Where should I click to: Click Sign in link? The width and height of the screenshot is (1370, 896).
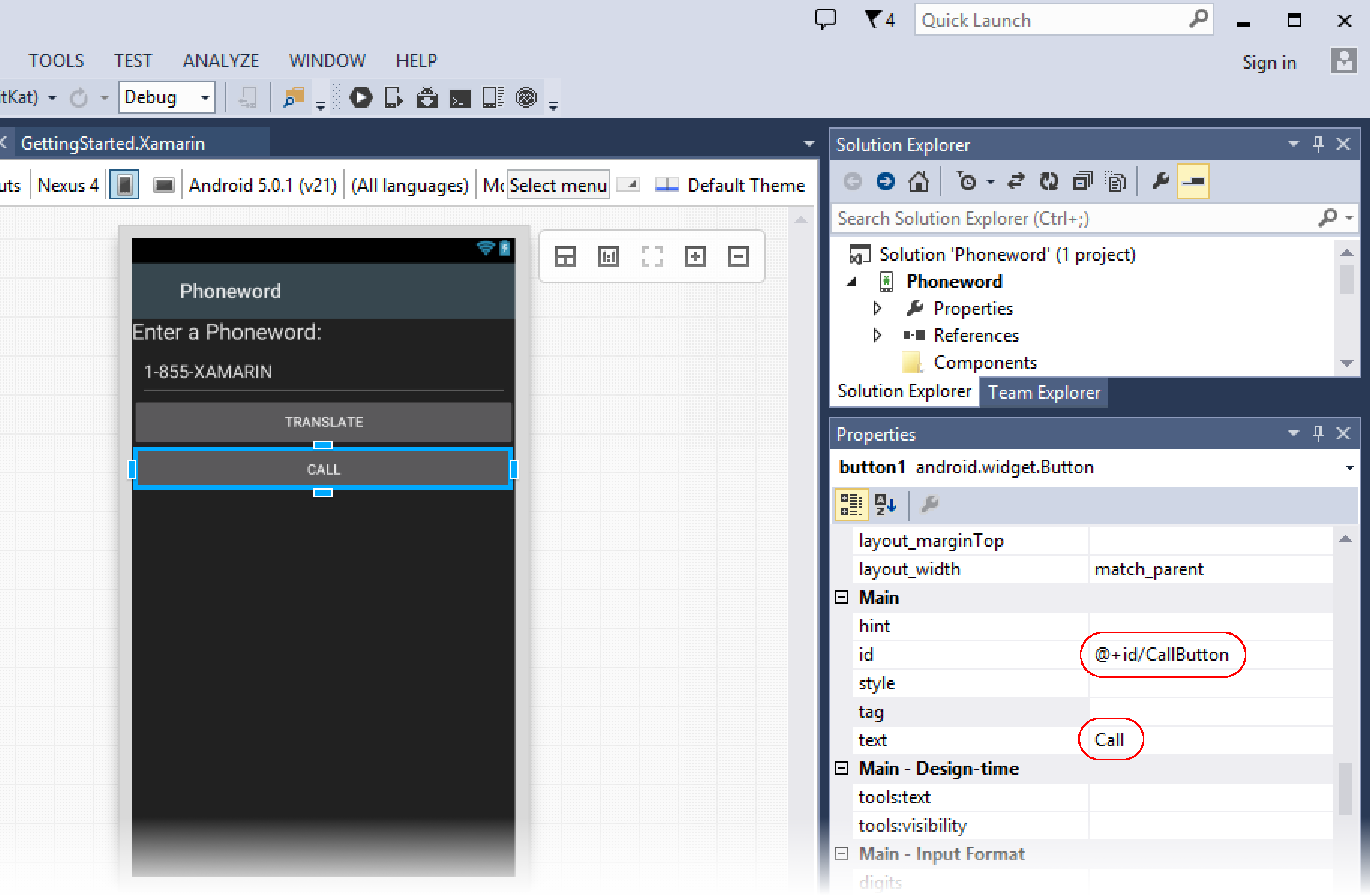[x=1268, y=63]
